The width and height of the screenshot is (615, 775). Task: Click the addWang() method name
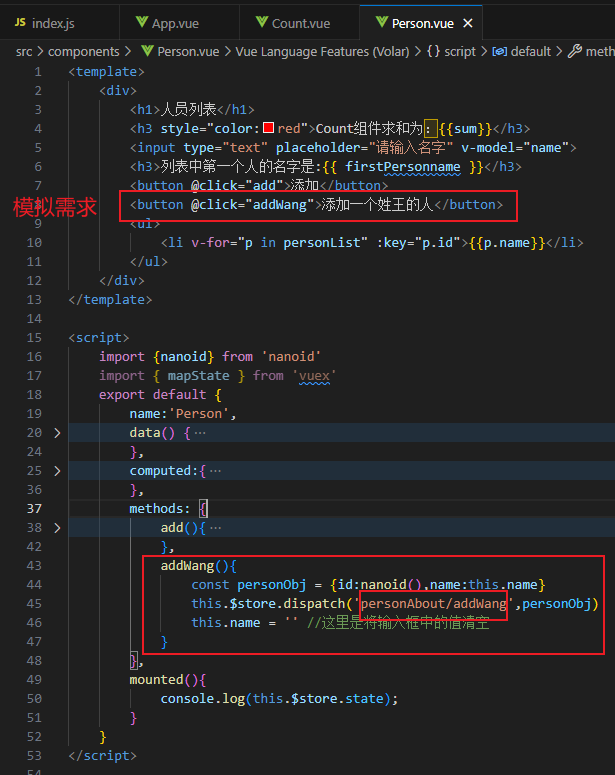[187, 565]
